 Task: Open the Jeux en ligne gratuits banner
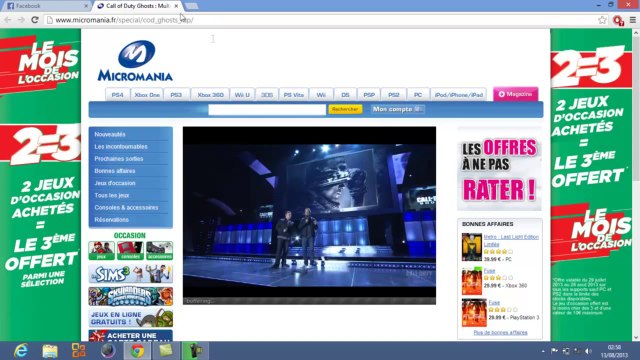point(131,318)
